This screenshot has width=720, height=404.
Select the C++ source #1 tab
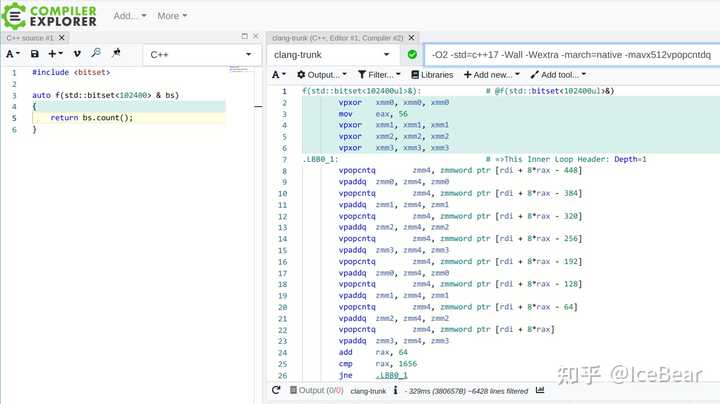pos(30,37)
